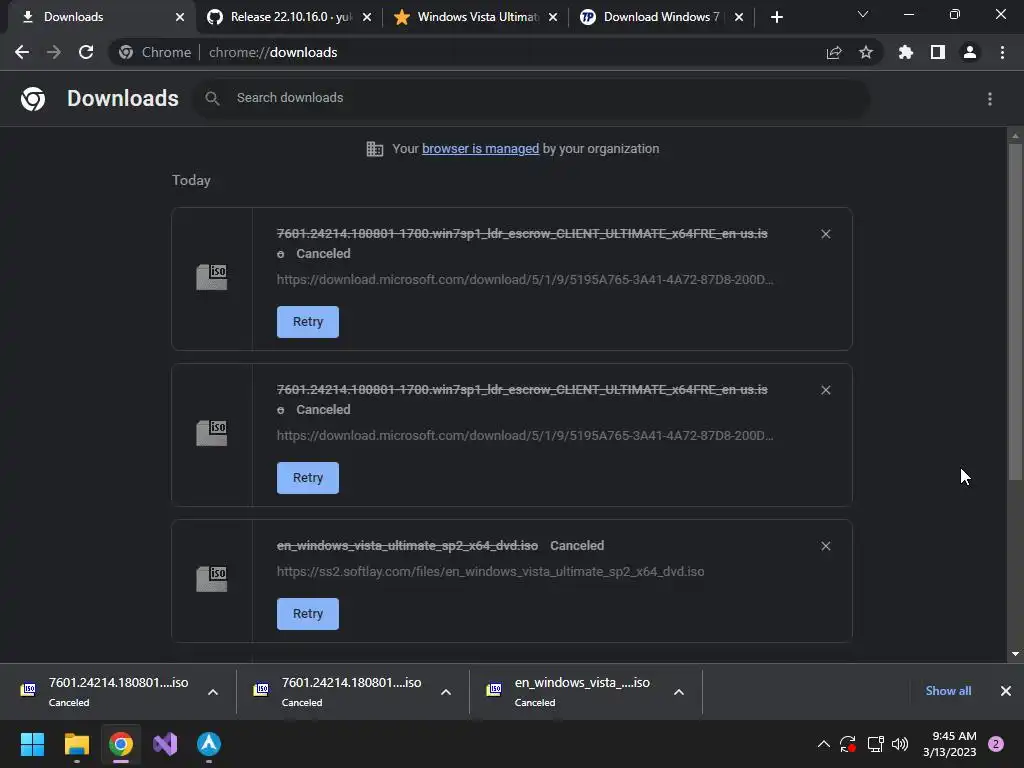Click the sync icon with red dot in tray
This screenshot has width=1024, height=768.
tap(848, 744)
